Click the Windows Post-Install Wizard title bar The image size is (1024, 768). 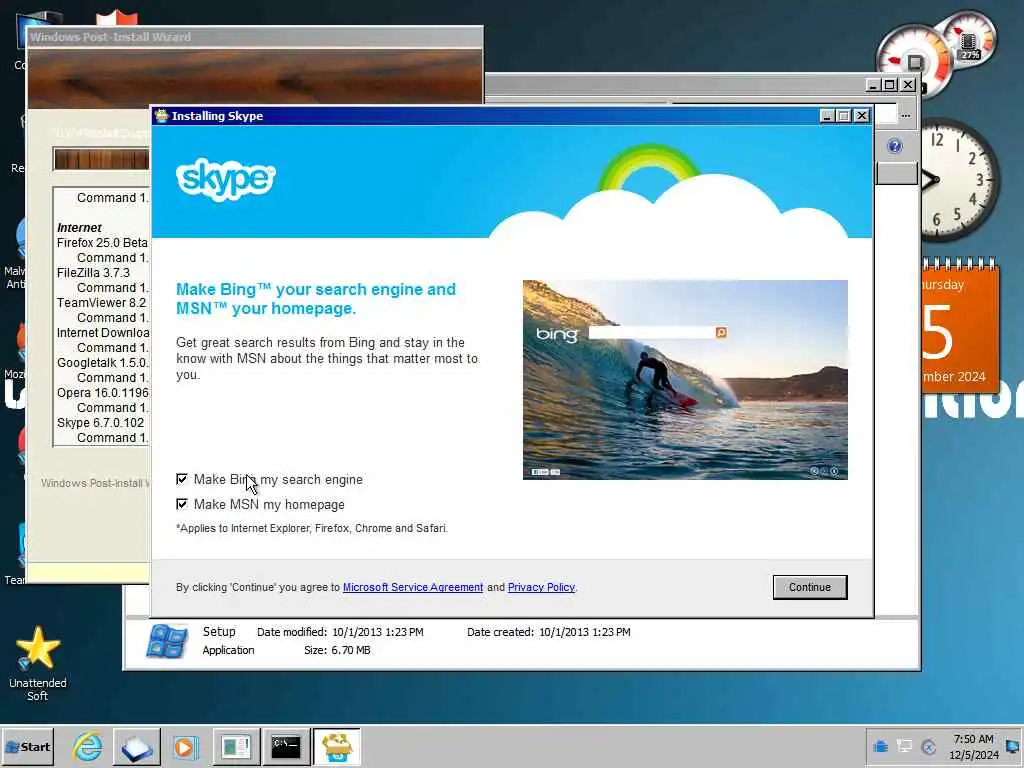tap(255, 37)
